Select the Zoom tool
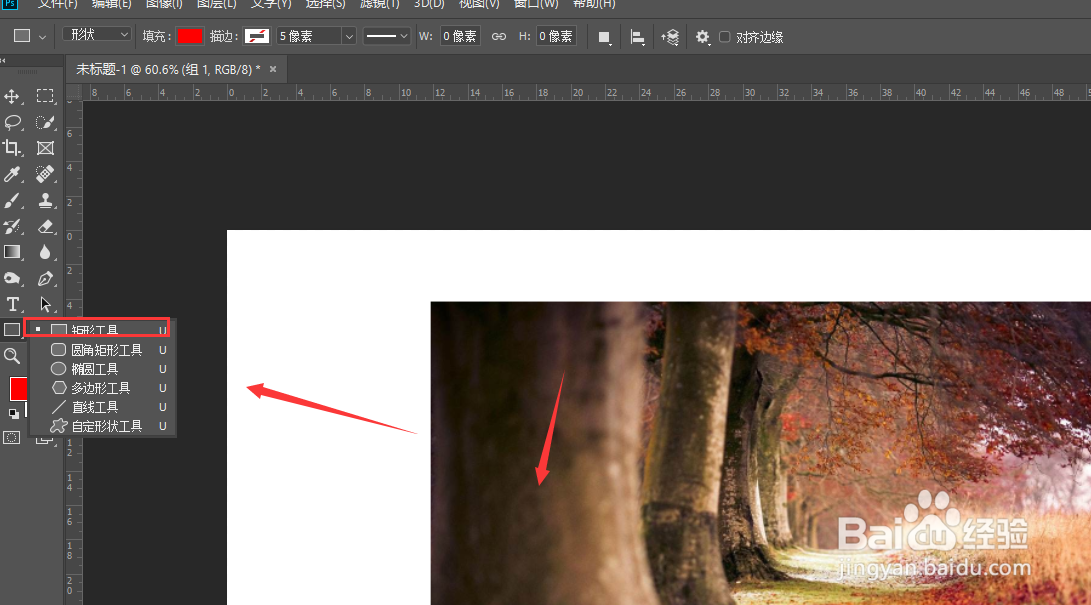This screenshot has width=1091, height=605. (12, 356)
